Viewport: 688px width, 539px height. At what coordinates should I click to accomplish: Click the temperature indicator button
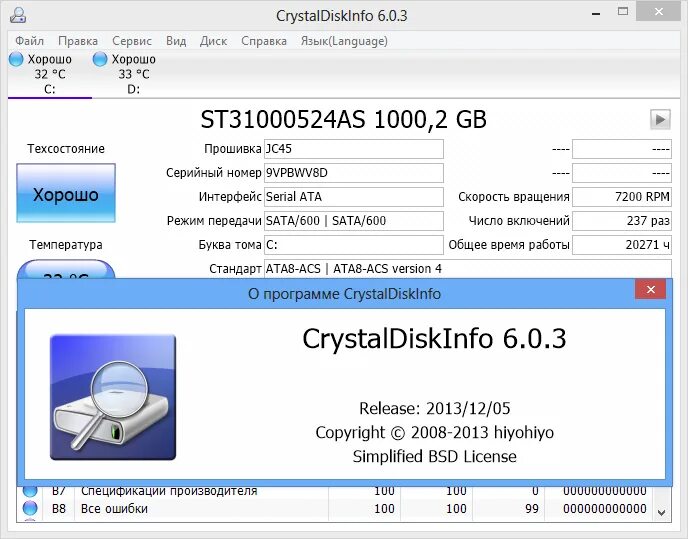click(x=66, y=269)
